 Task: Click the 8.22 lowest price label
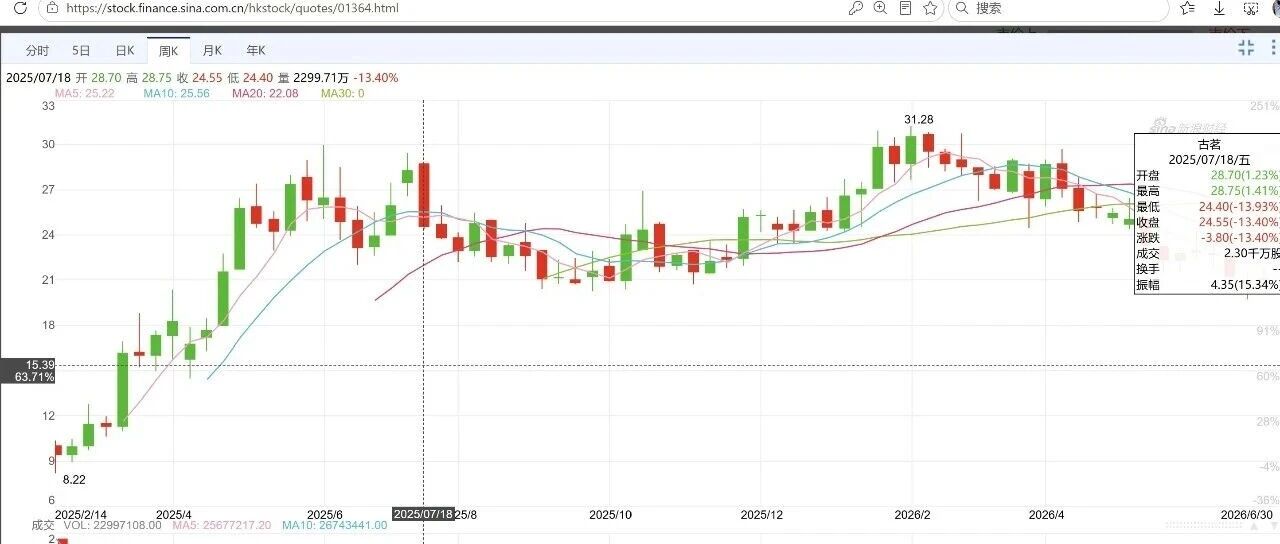click(x=74, y=480)
